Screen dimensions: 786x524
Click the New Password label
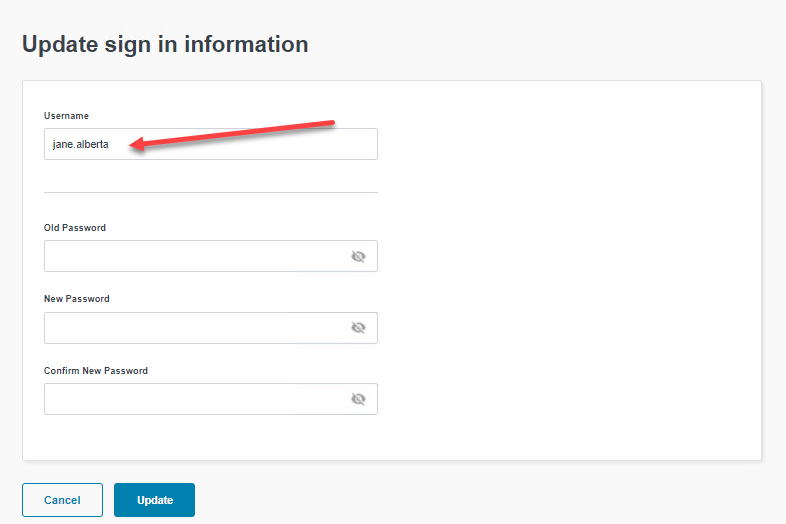[77, 299]
